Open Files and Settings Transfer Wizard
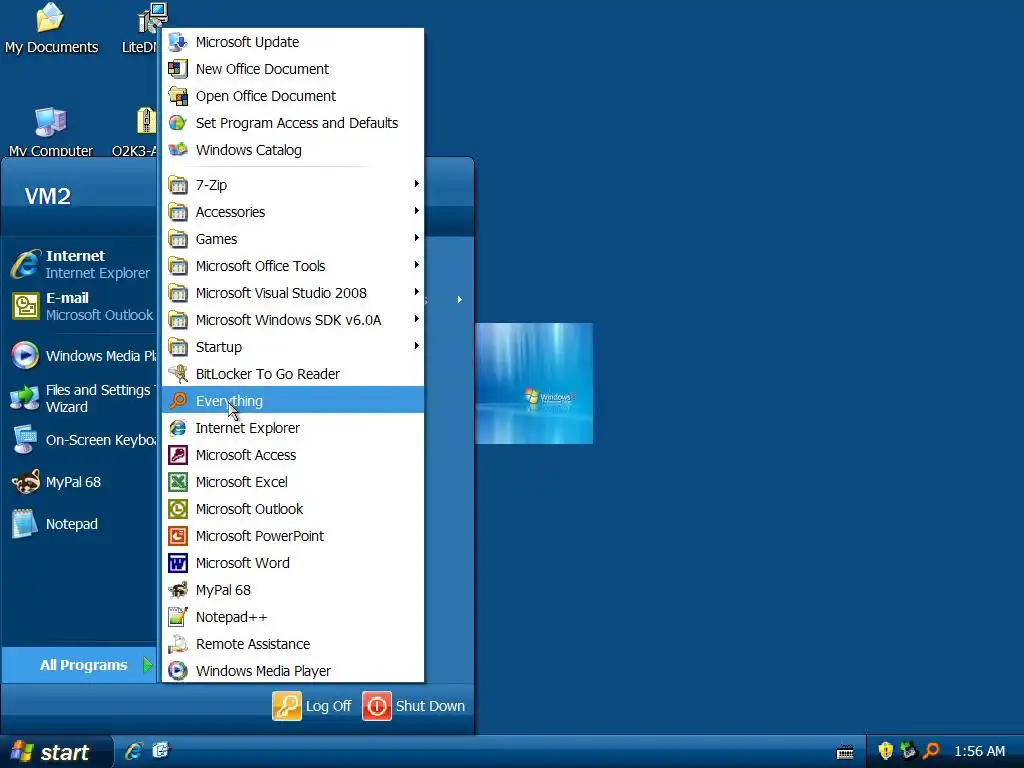This screenshot has width=1024, height=768. (81, 398)
